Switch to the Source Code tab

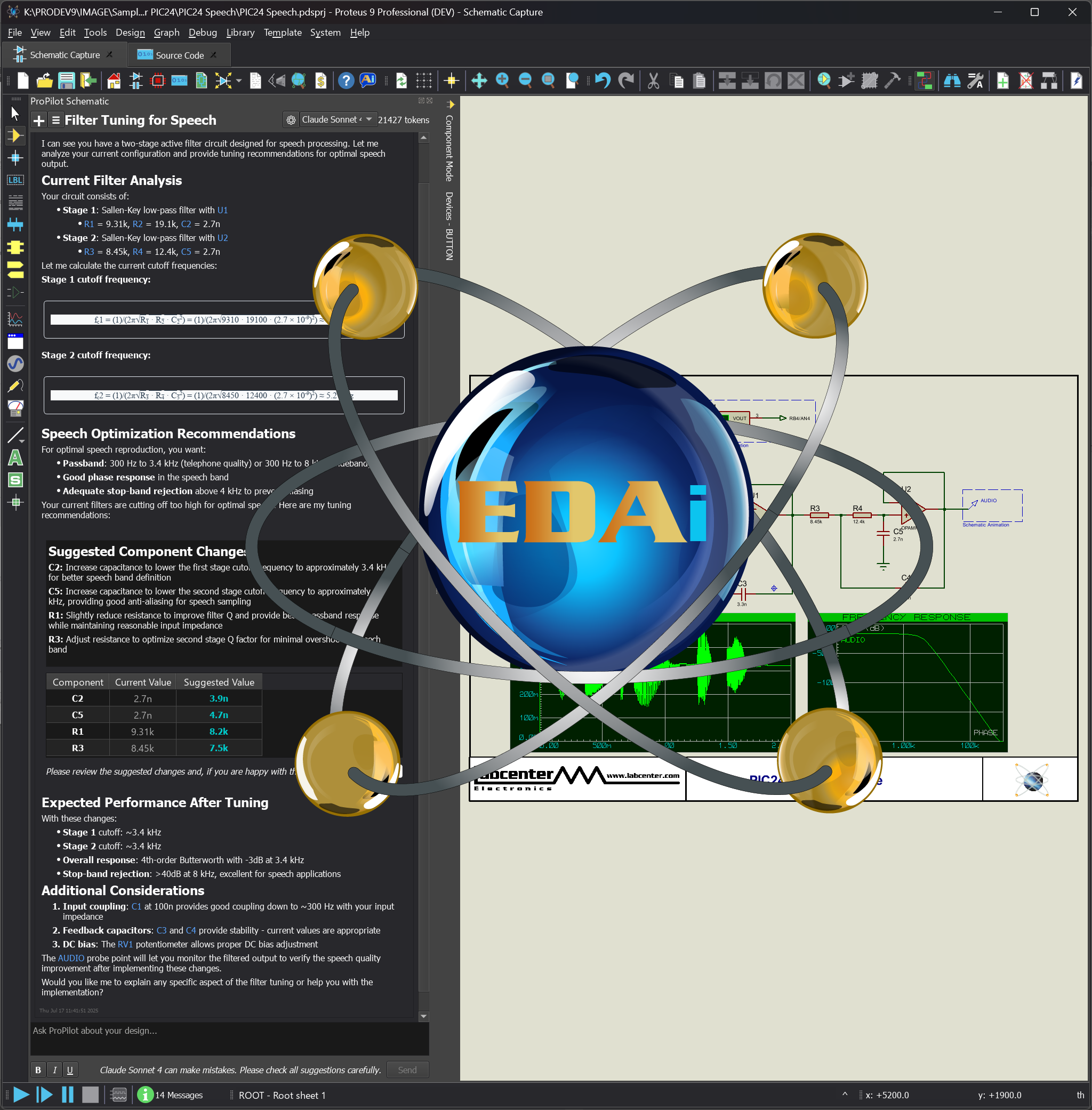179,54
